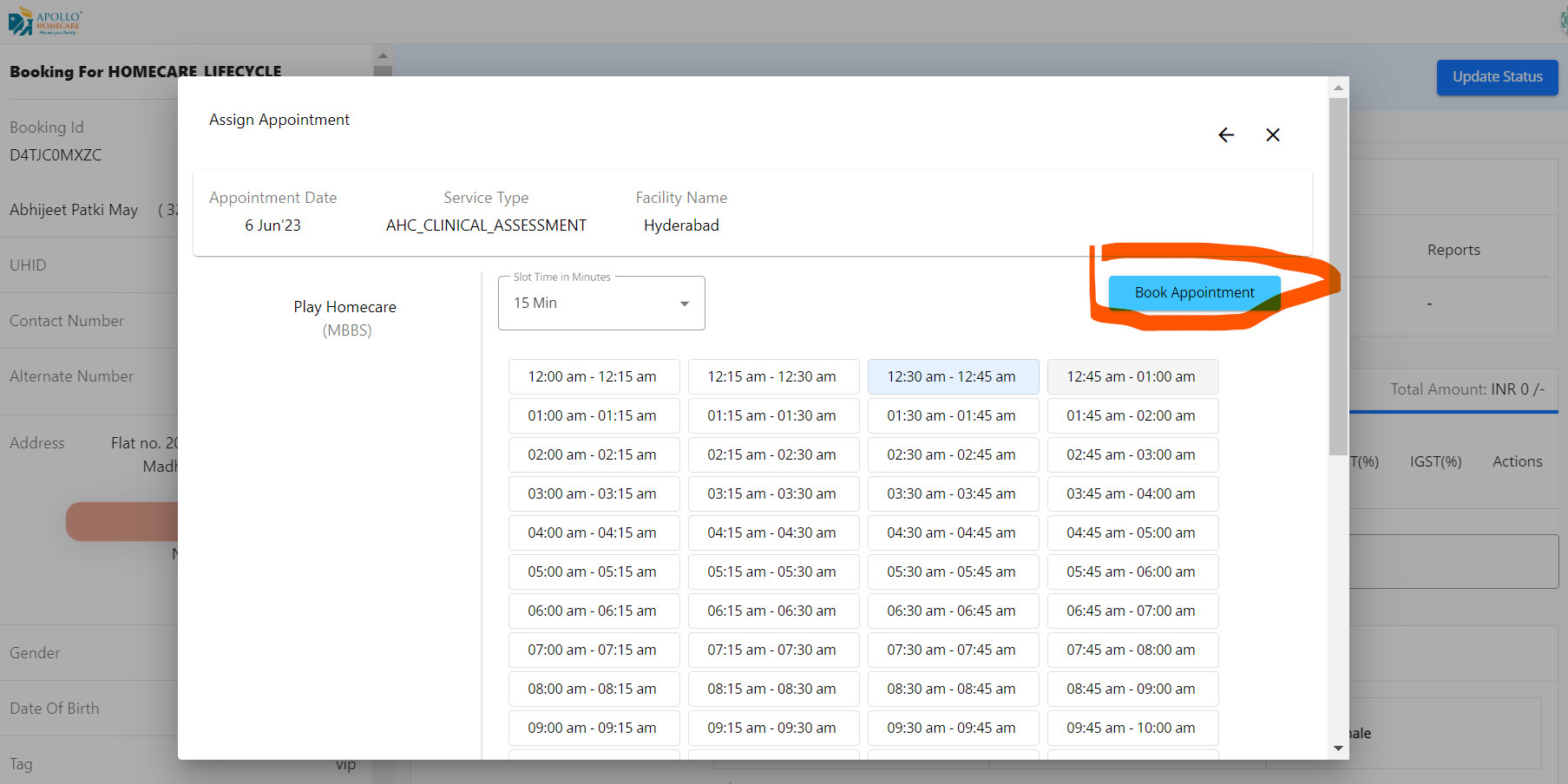The width and height of the screenshot is (1568, 784).
Task: Choose the 12:45 am - 01:00 am slot
Action: 1132,377
